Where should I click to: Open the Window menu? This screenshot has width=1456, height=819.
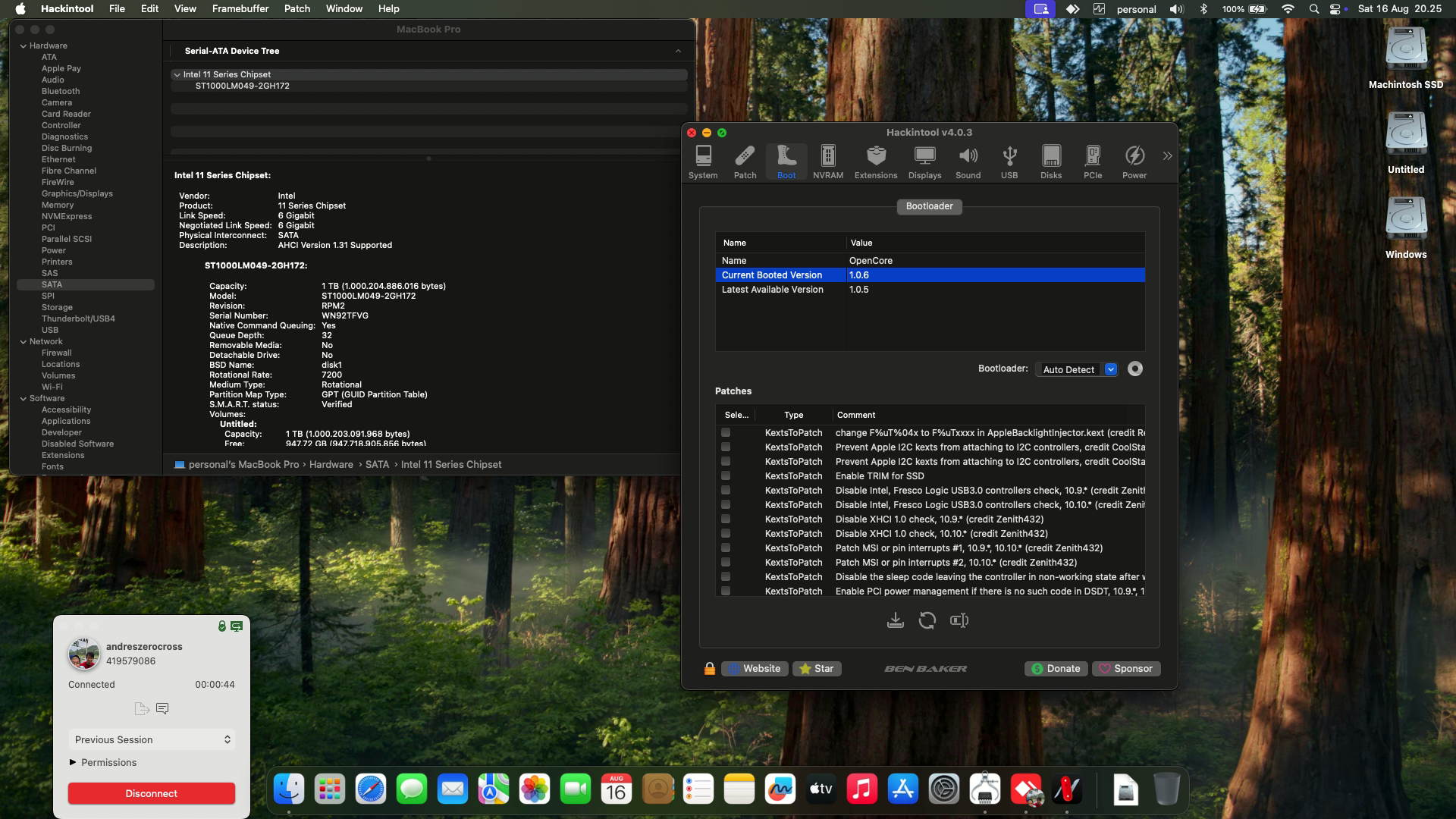point(344,8)
